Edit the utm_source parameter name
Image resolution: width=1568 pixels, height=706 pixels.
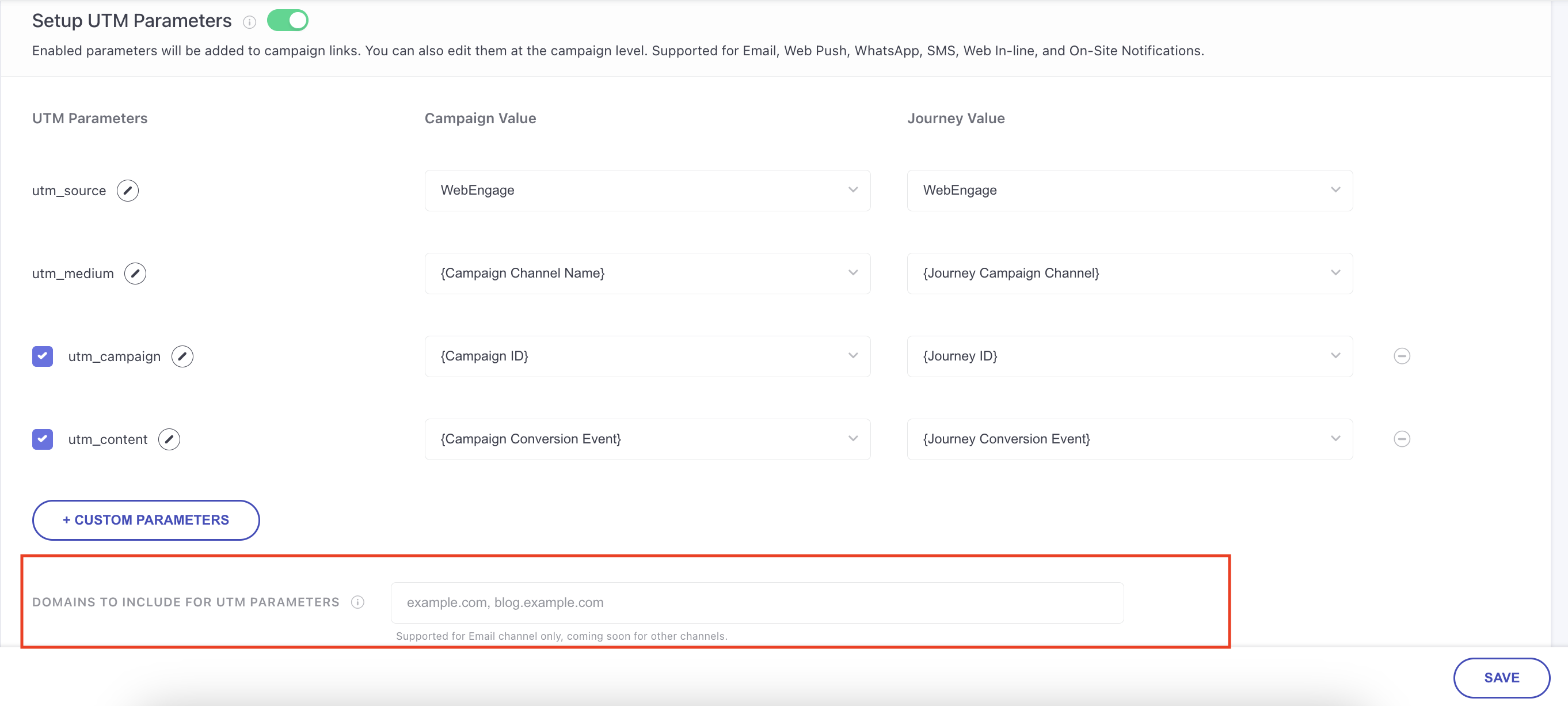(128, 190)
